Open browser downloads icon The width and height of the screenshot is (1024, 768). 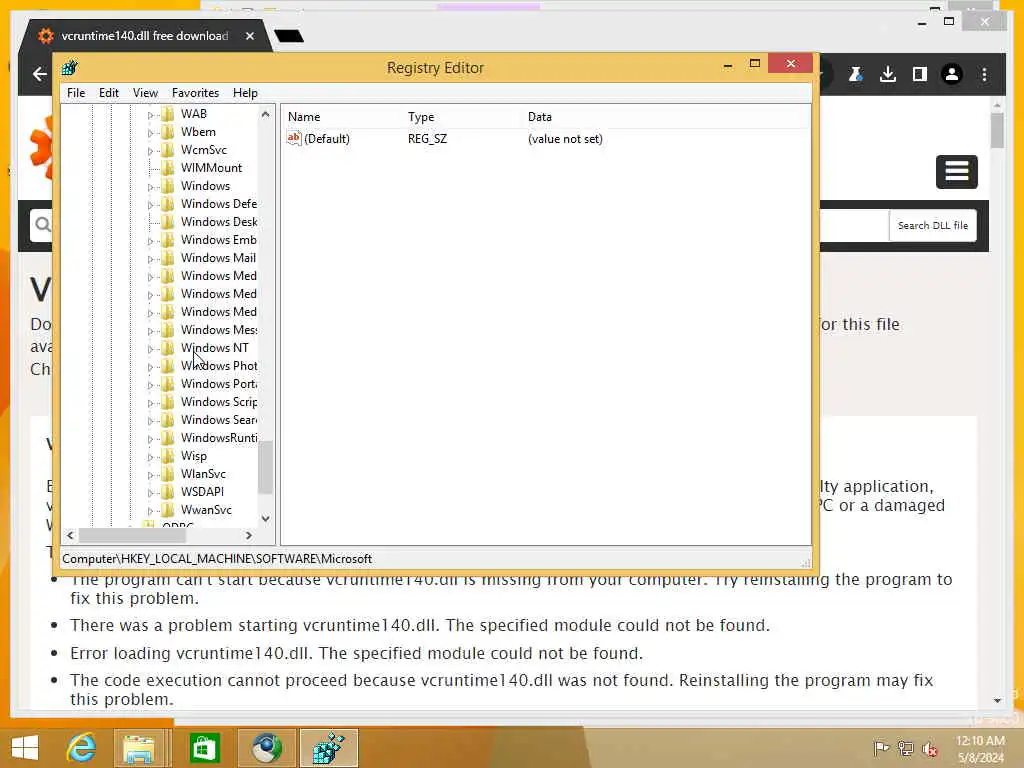[888, 74]
